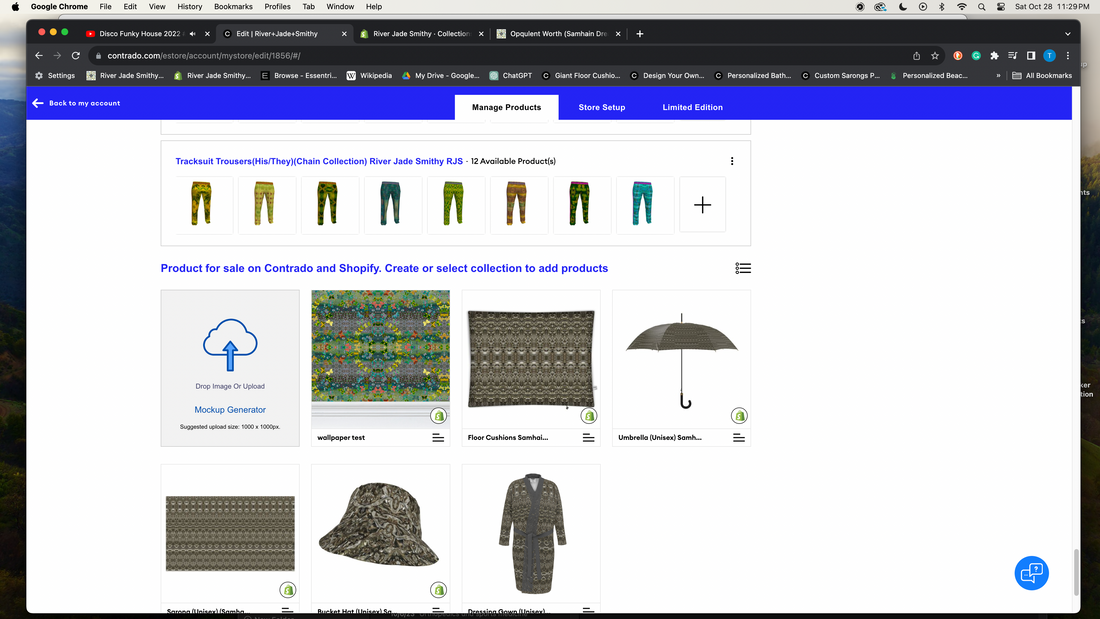Open the Mockup Generator link
1100x619 pixels.
point(230,410)
